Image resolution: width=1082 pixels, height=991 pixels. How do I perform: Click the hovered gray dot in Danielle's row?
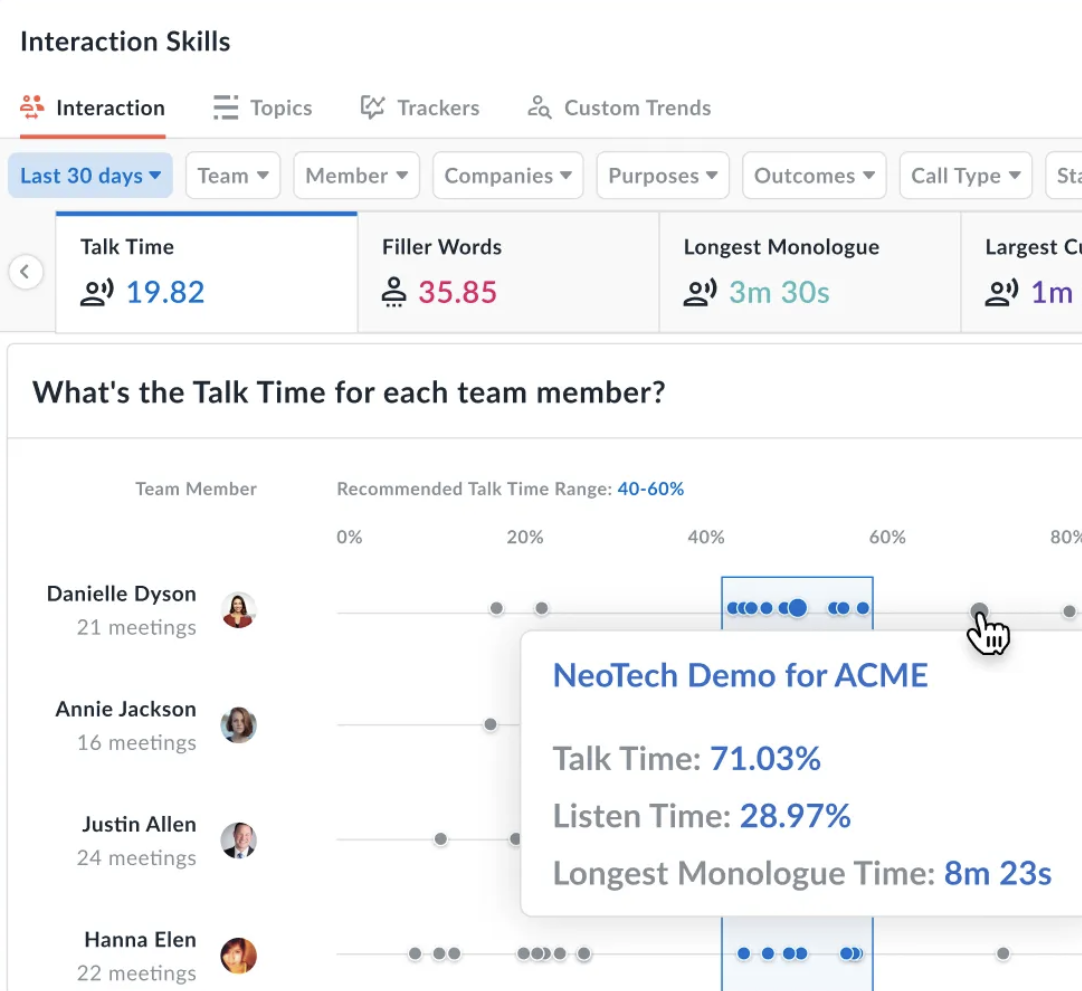pyautogui.click(x=979, y=611)
